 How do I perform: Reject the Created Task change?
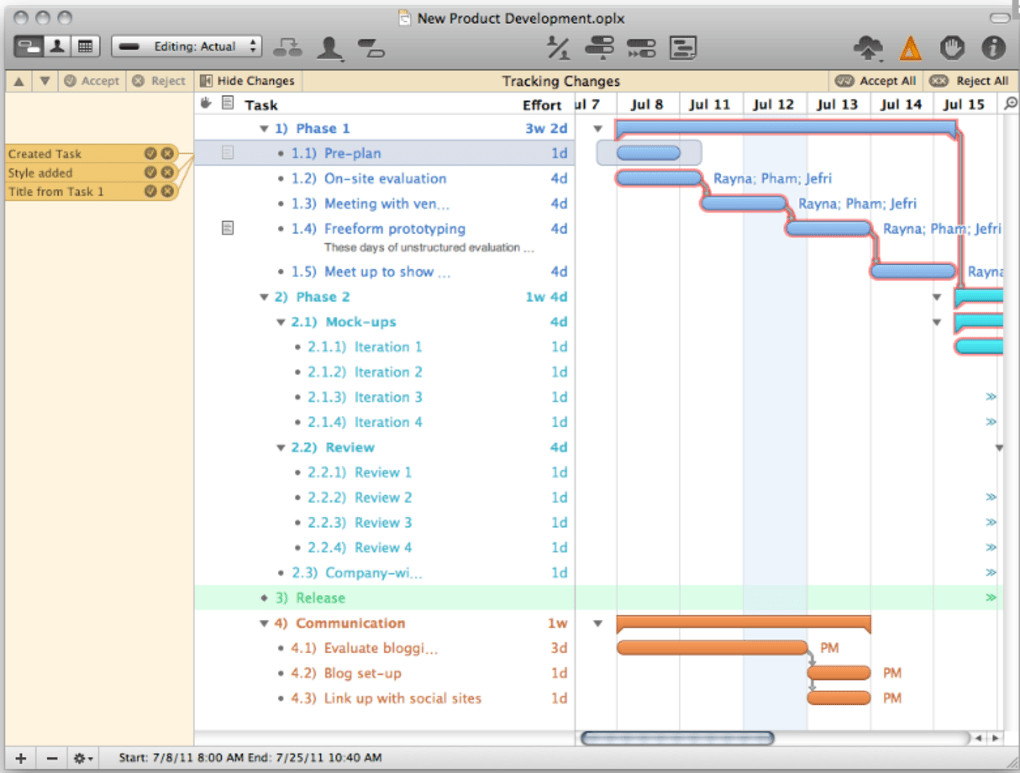167,154
